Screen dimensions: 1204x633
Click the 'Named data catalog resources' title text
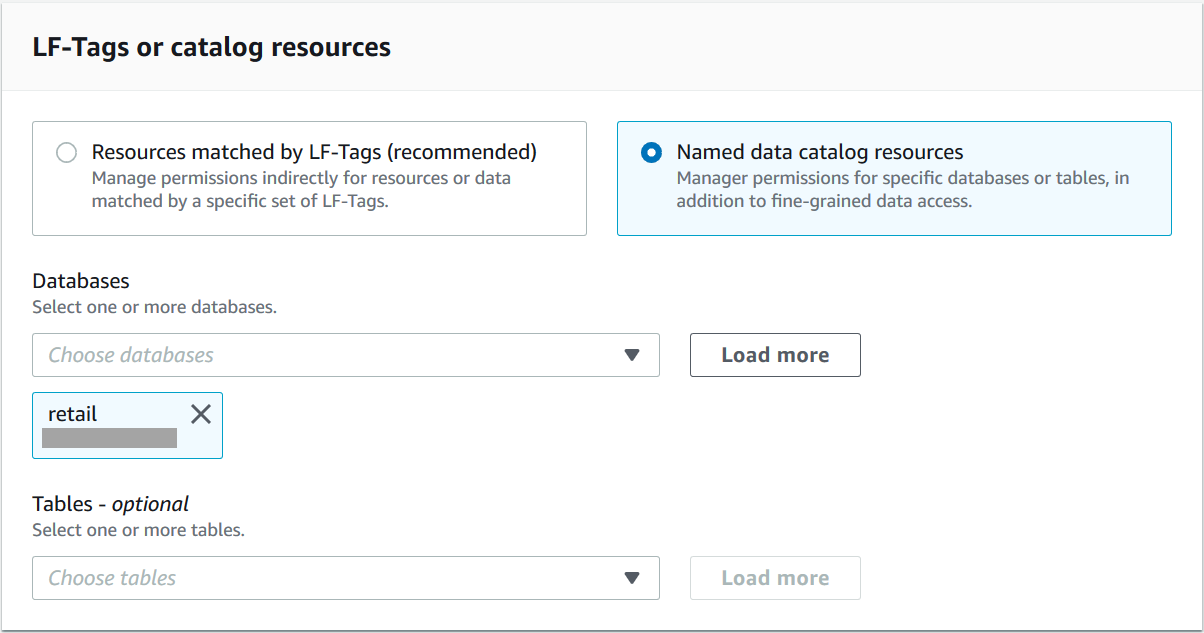point(820,152)
